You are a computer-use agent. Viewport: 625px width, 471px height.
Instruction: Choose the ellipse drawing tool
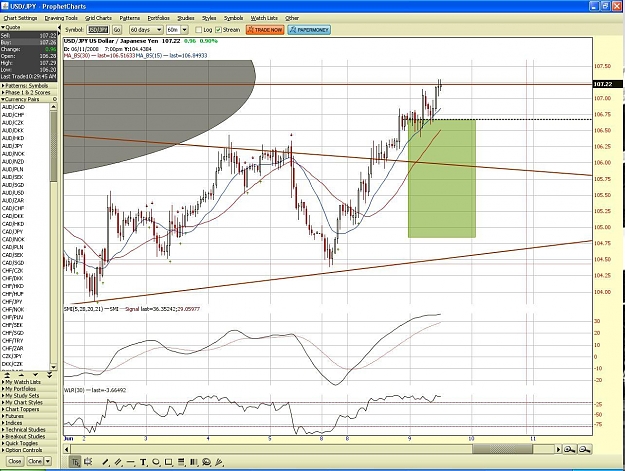pyautogui.click(x=156, y=462)
